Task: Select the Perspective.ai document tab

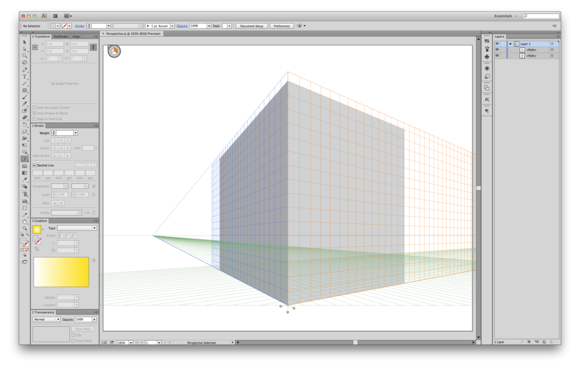Action: (133, 34)
